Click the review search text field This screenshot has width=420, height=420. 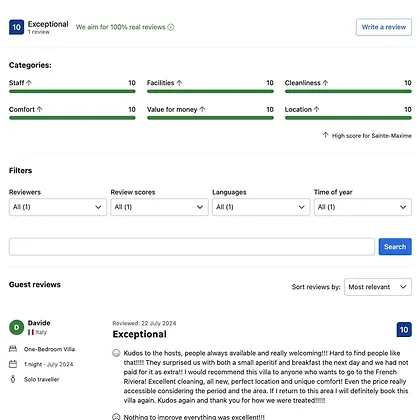(x=192, y=247)
